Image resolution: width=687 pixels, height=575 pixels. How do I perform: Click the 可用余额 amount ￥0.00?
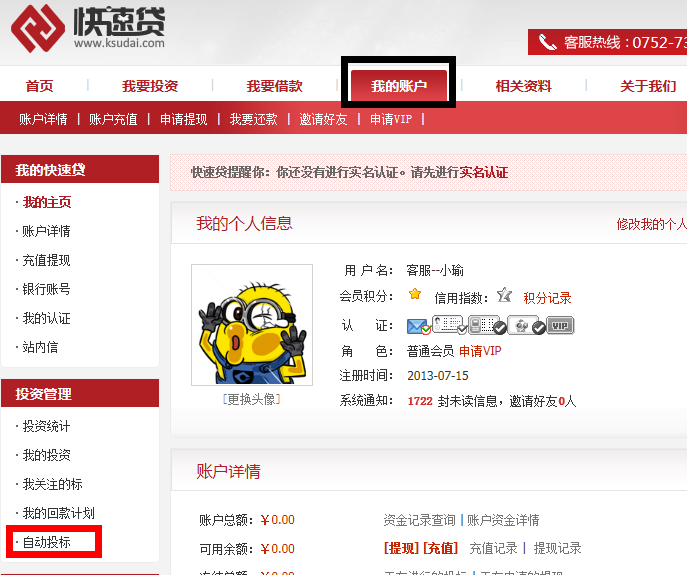click(277, 549)
